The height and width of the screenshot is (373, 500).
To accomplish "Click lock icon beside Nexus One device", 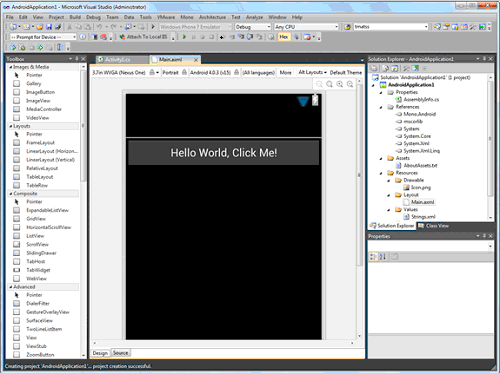I will point(152,72).
